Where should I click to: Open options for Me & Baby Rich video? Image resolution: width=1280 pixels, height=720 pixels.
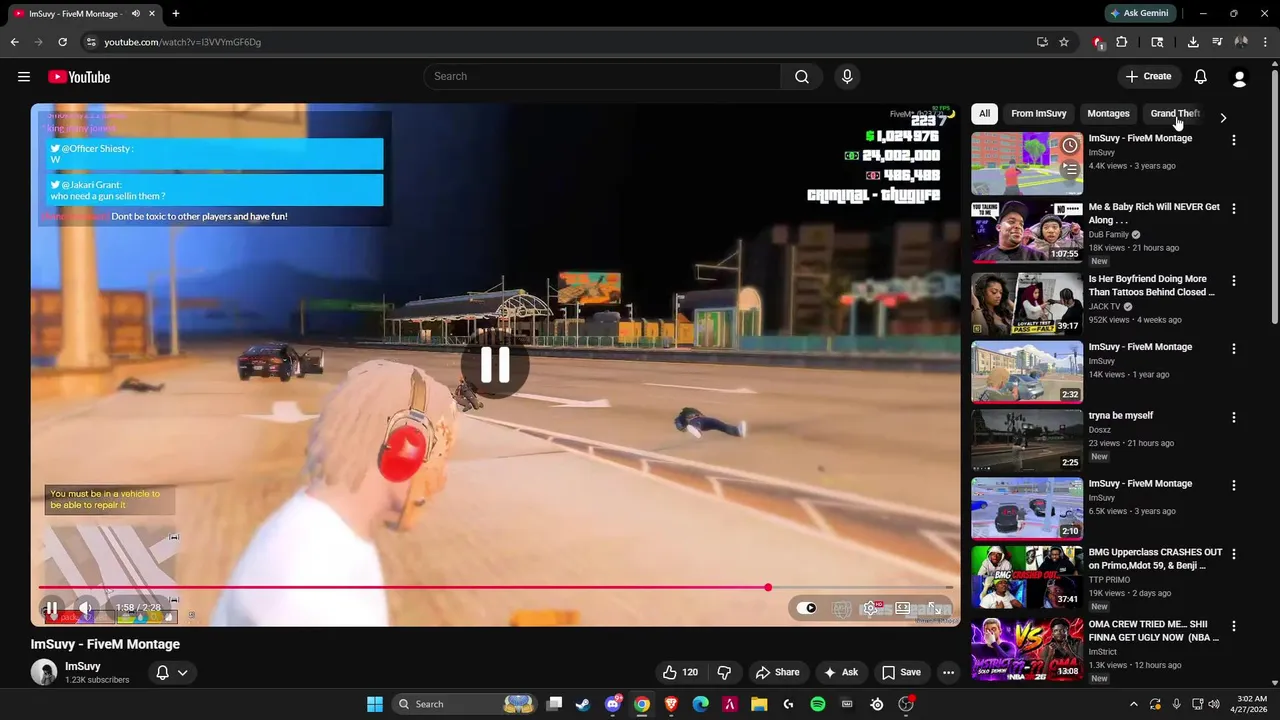pos(1233,209)
